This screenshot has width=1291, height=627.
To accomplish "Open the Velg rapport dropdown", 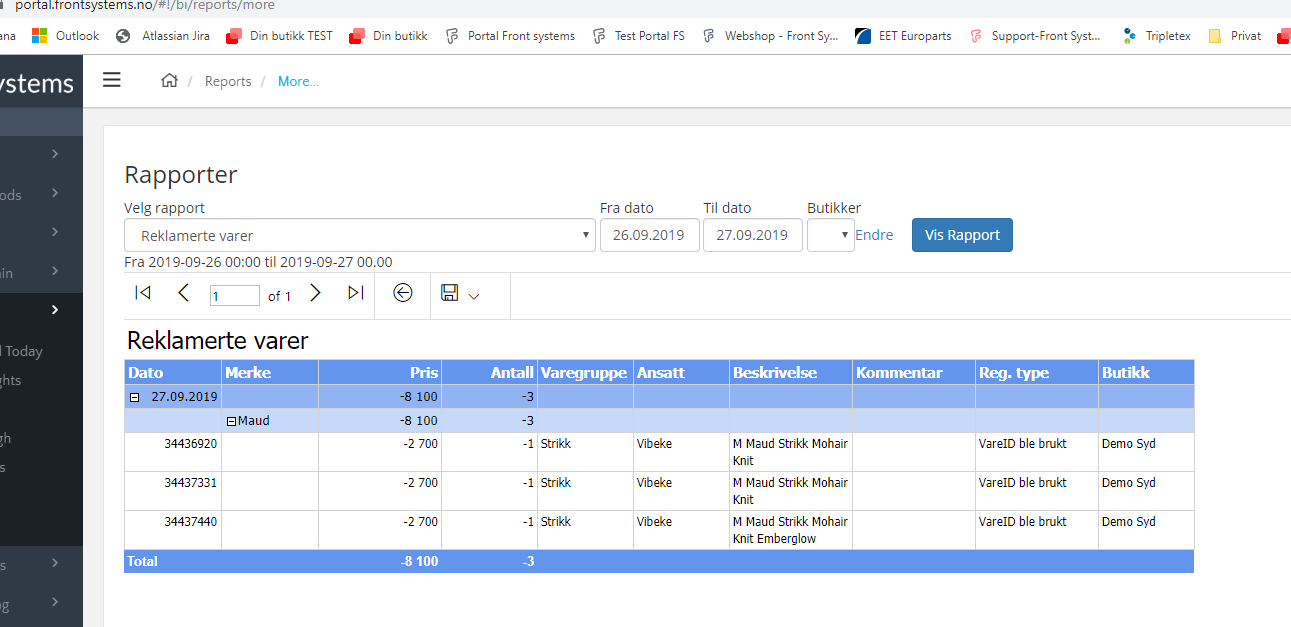I will point(360,236).
